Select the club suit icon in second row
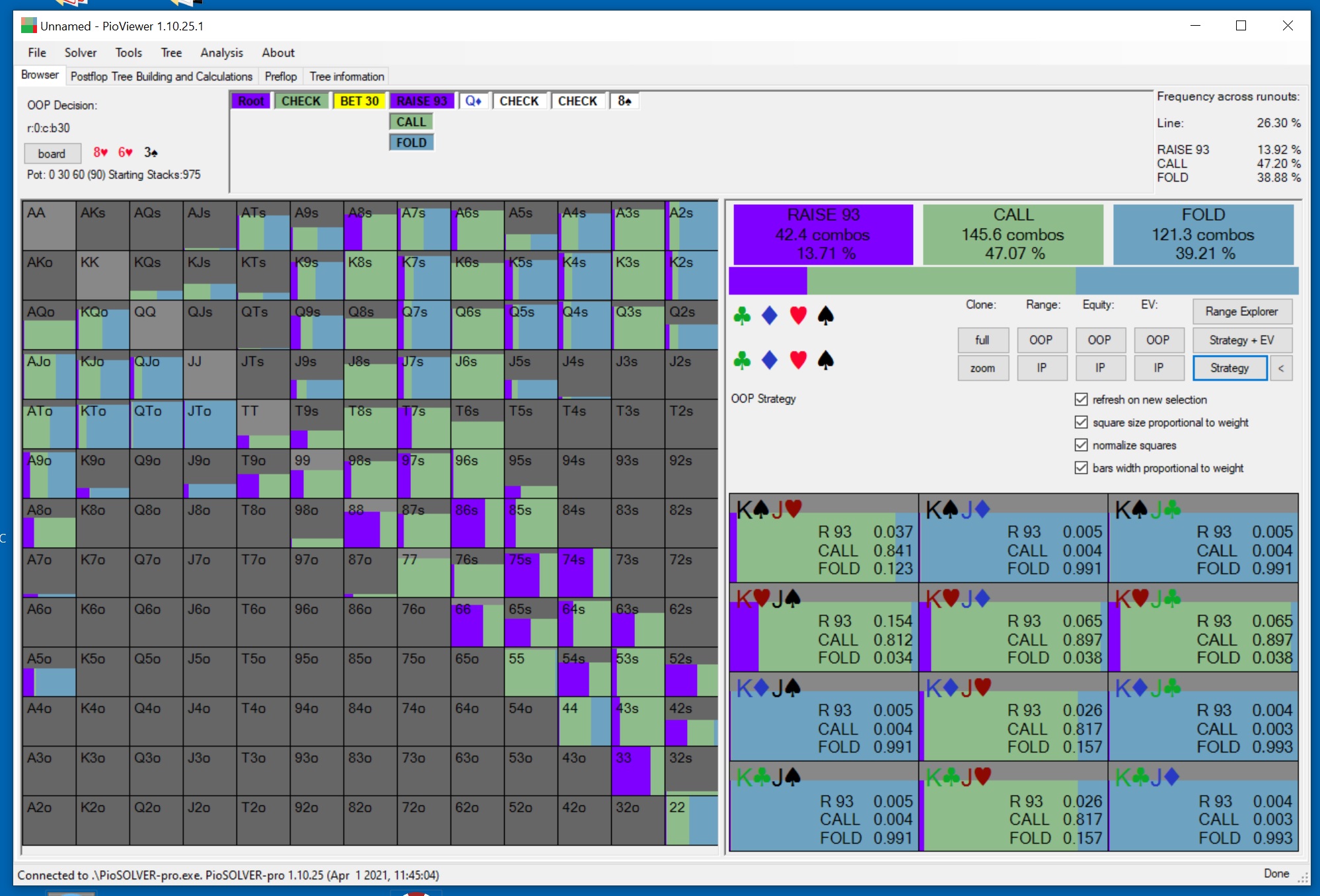 (742, 360)
